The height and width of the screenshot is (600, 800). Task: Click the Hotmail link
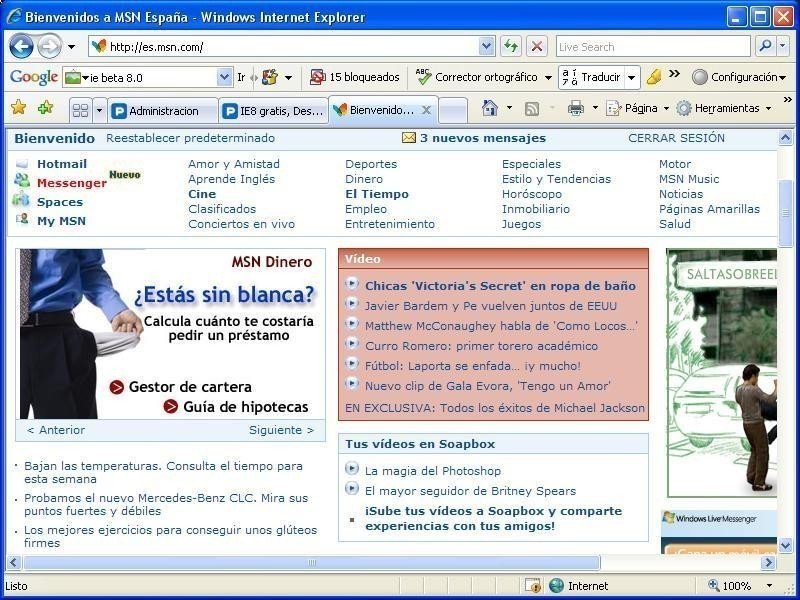pyautogui.click(x=62, y=164)
